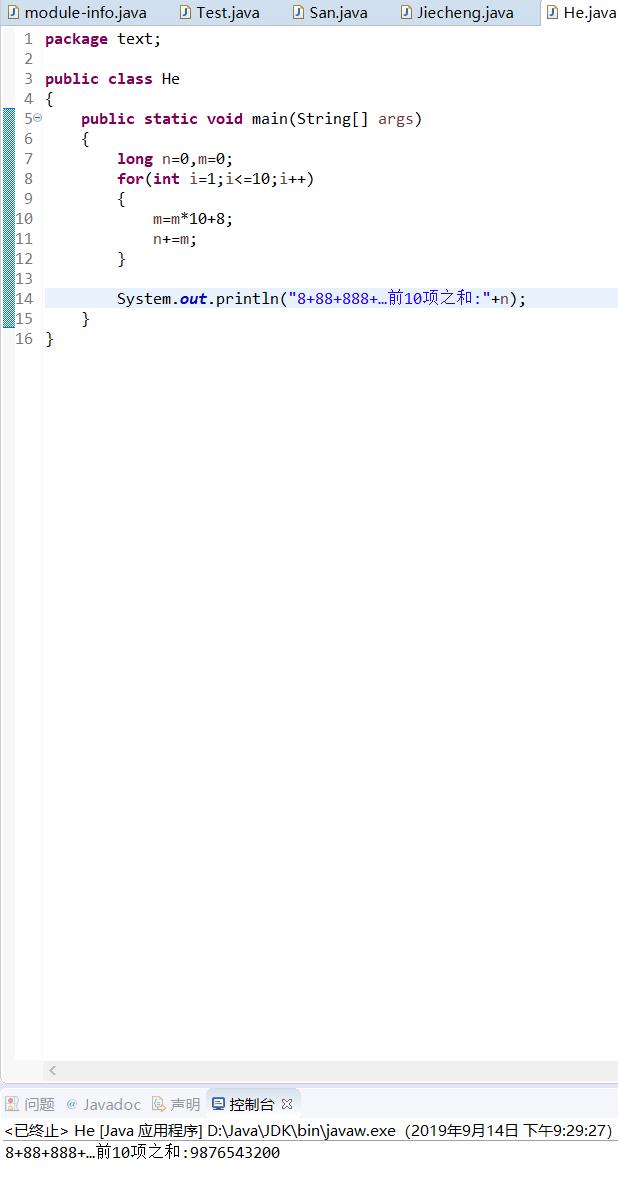Place cursor on 'package text;' line
The height and width of the screenshot is (1195, 618).
[x=103, y=39]
